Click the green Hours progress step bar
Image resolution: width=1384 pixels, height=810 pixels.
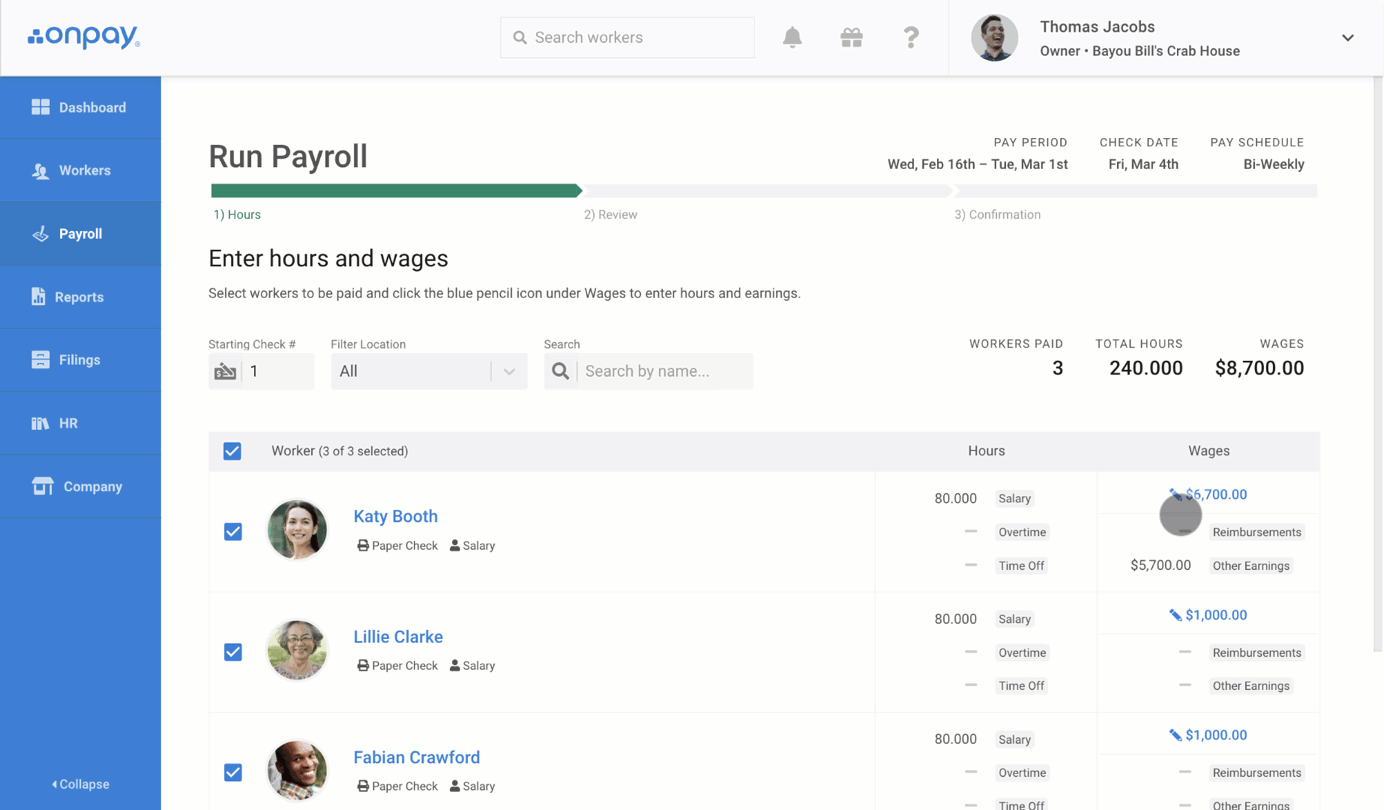[x=395, y=190]
